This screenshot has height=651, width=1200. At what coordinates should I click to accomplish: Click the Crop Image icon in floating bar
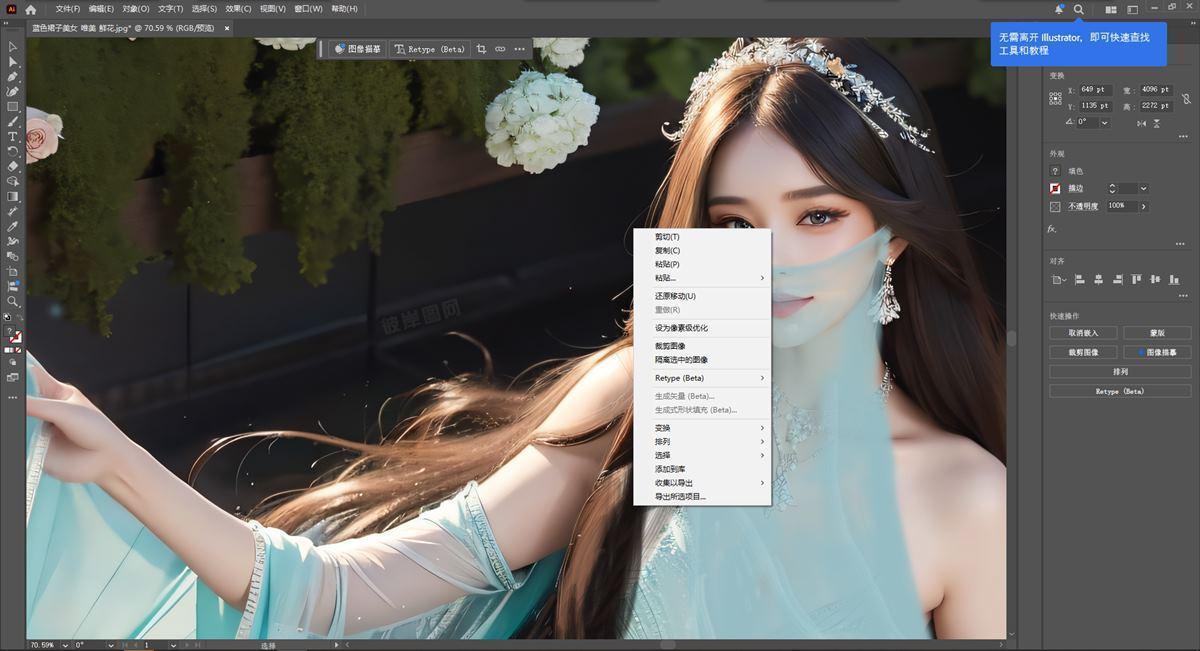pos(481,49)
